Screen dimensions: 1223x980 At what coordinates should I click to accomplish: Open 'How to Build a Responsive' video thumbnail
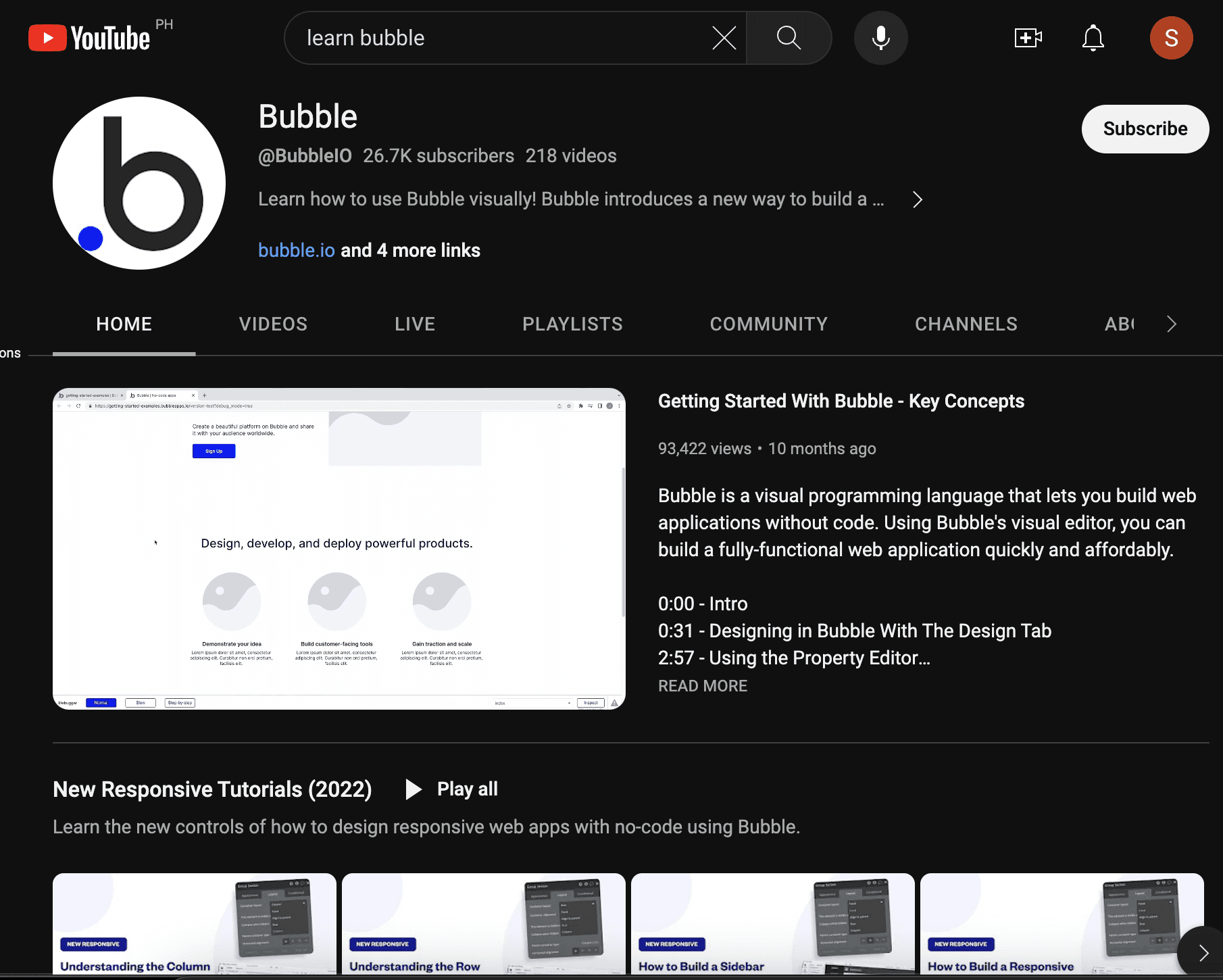(x=1062, y=924)
